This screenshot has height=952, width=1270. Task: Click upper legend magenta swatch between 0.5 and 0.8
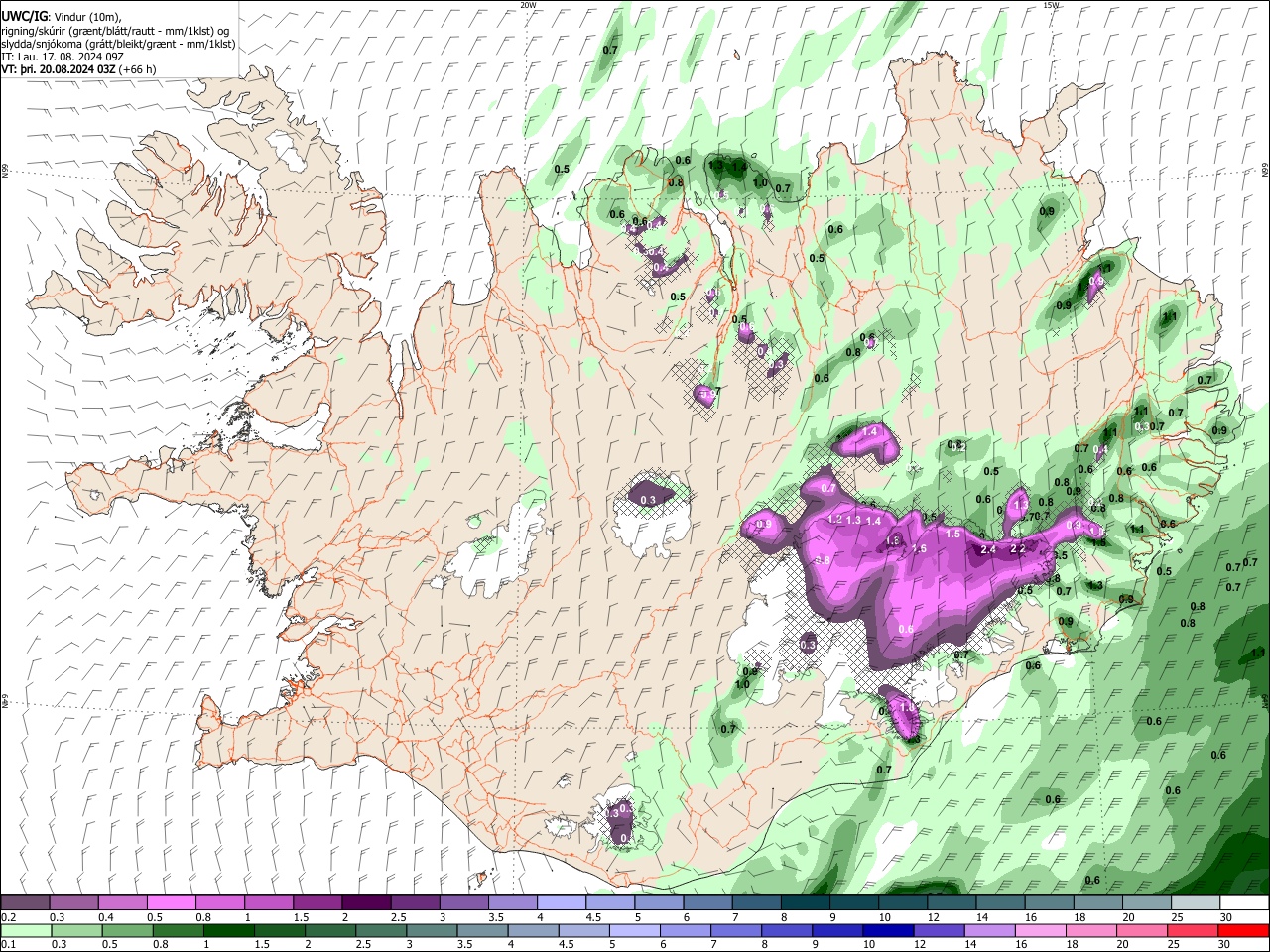pyautogui.click(x=172, y=903)
